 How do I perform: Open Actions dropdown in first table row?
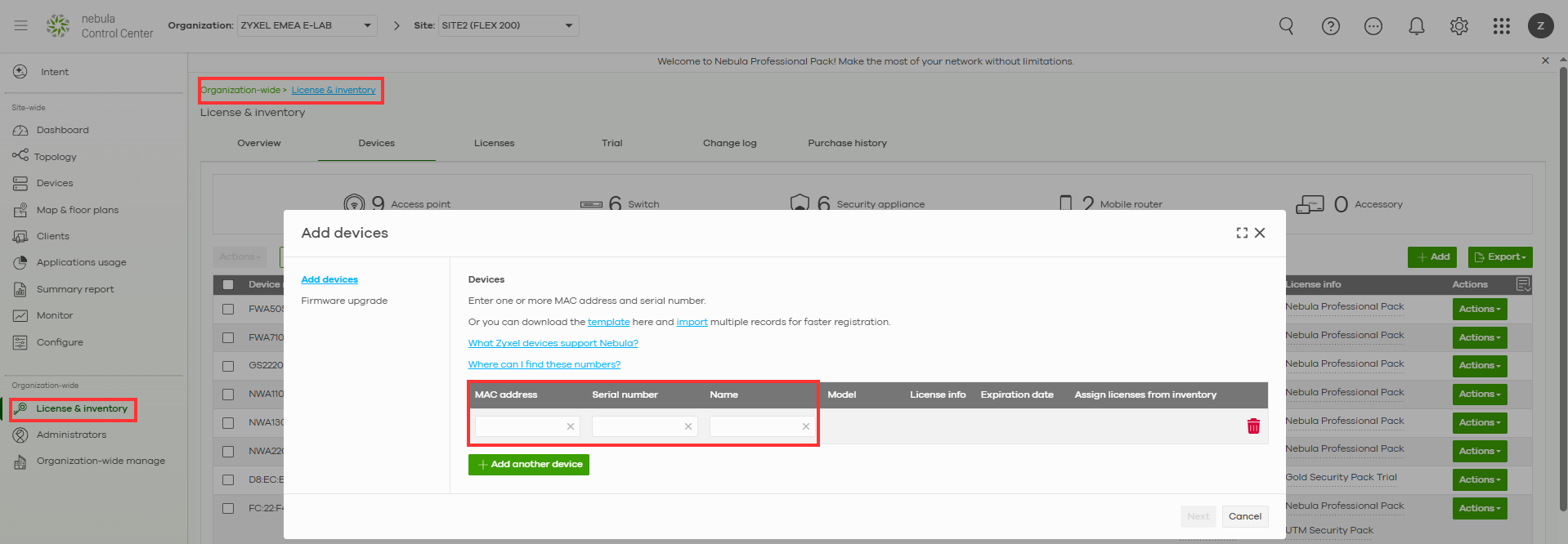tap(1480, 309)
